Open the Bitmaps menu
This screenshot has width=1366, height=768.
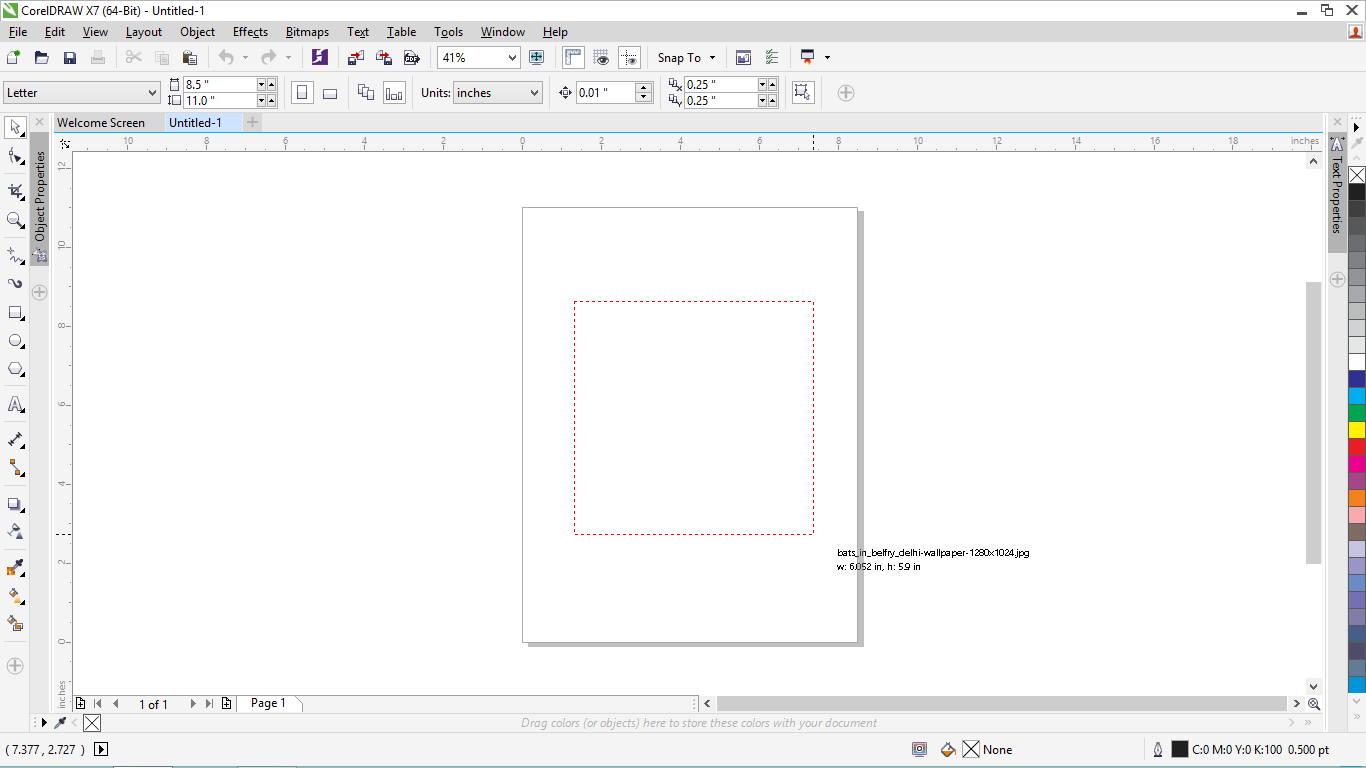click(x=307, y=31)
